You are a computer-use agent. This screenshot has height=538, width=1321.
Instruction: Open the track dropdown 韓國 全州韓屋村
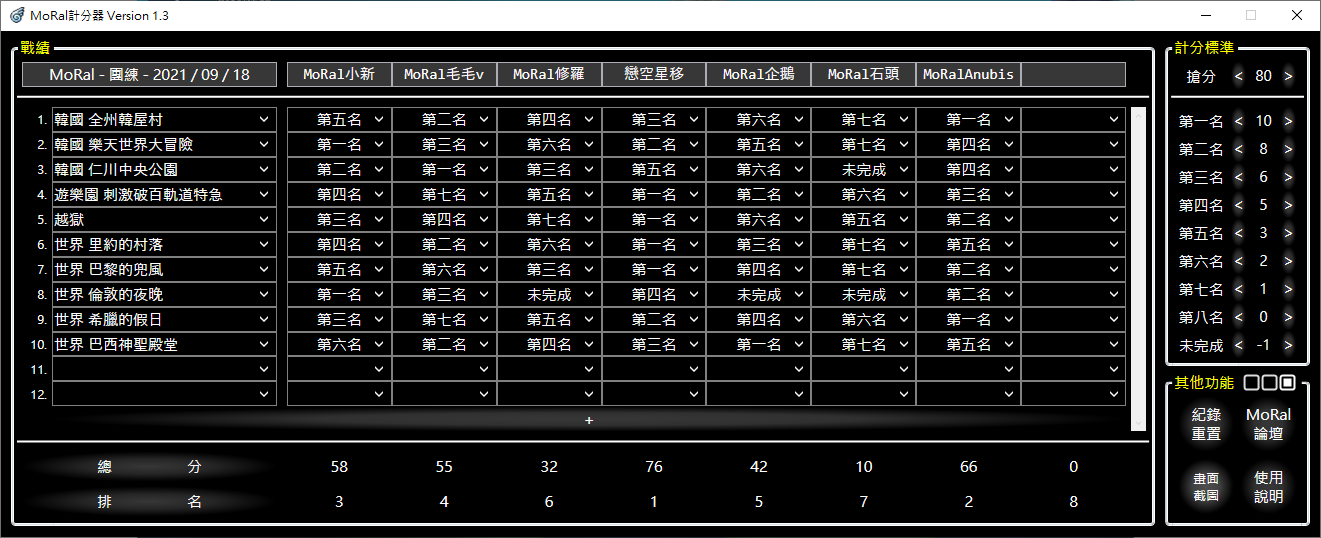coord(164,119)
